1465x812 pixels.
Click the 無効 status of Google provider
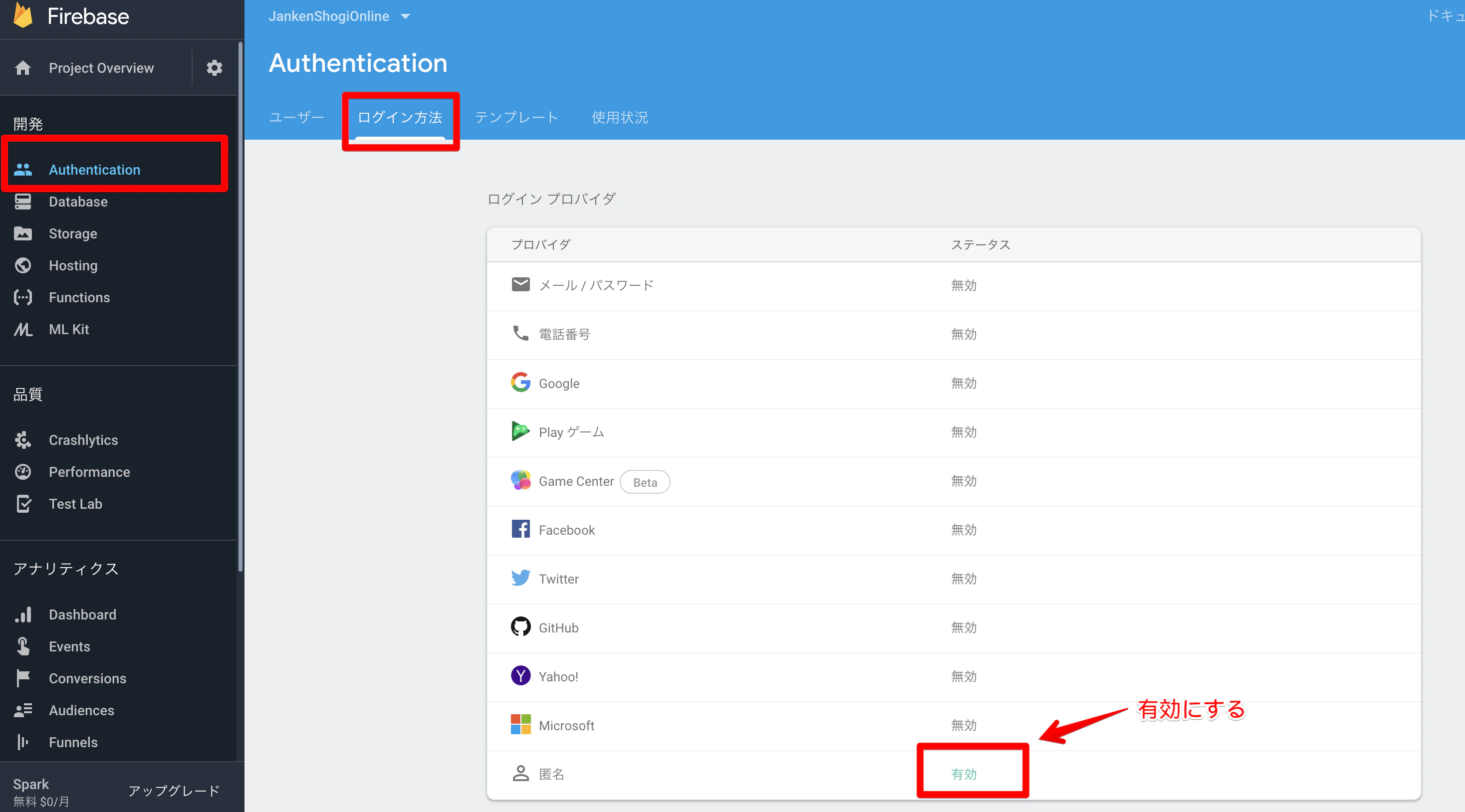964,383
